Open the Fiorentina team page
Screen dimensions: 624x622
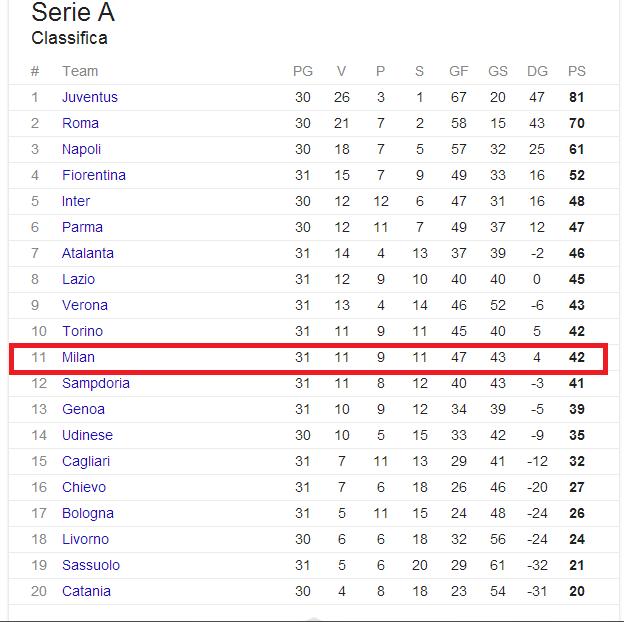coord(93,175)
